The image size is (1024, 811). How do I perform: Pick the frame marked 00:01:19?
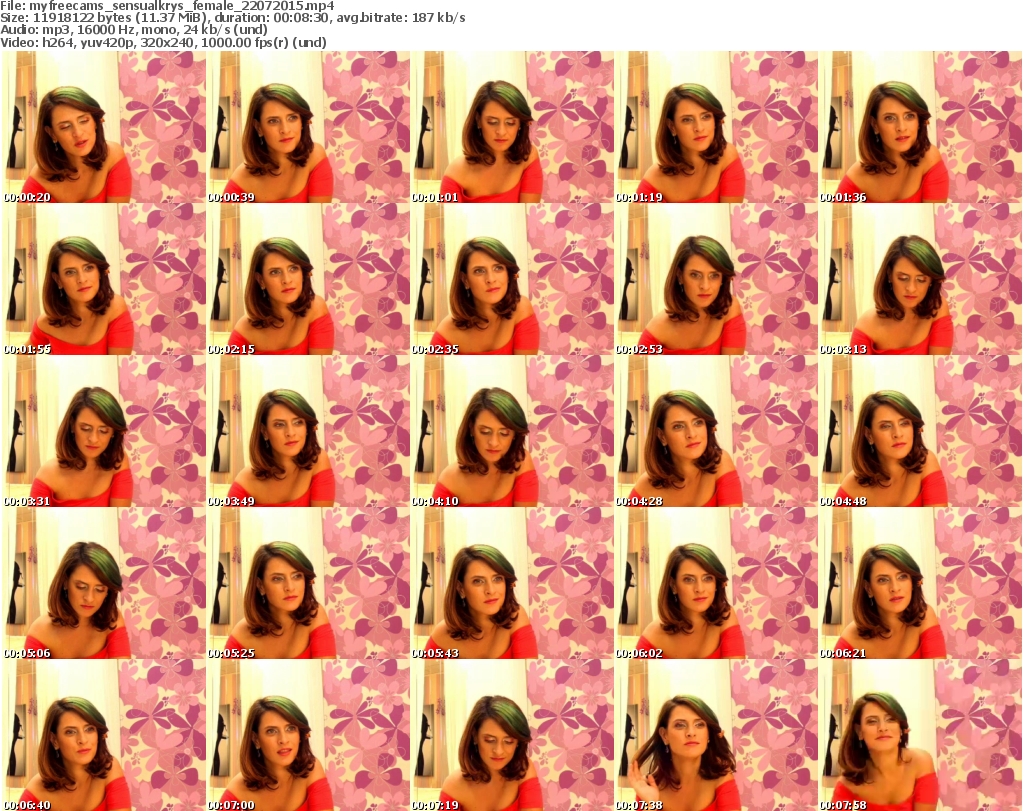[716, 127]
